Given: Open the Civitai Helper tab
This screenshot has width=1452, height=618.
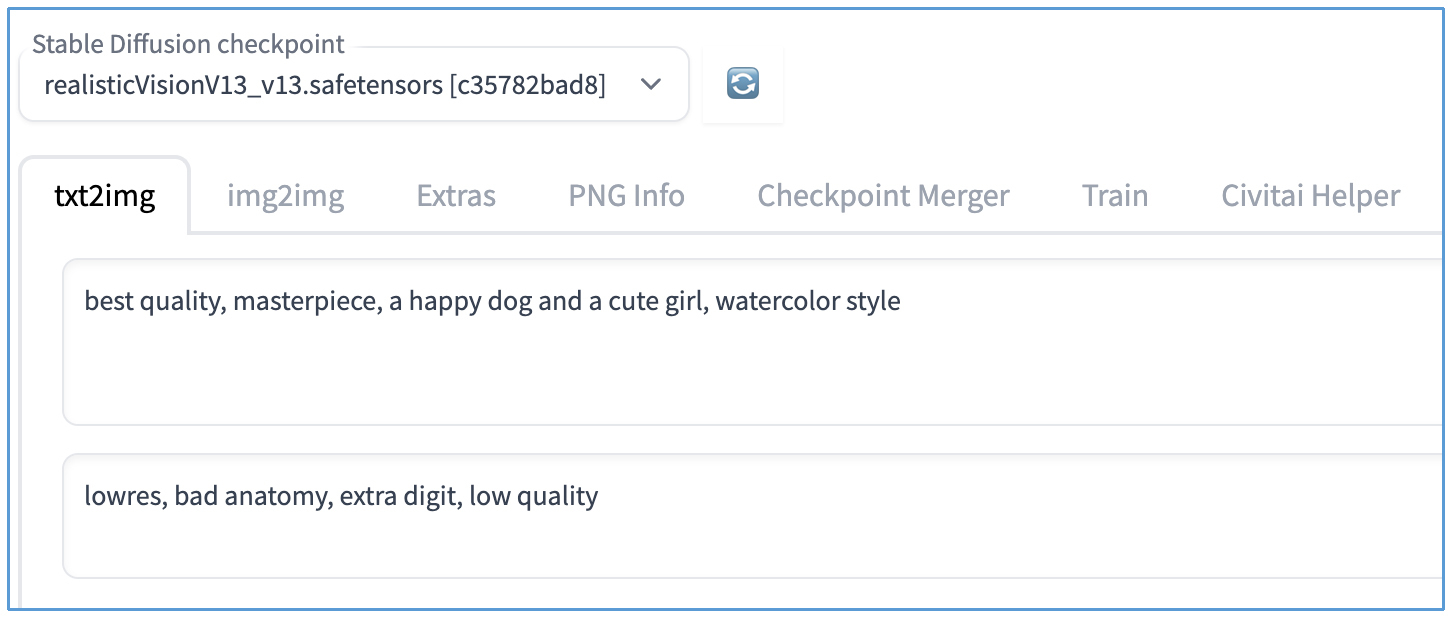Looking at the screenshot, I should (1310, 196).
